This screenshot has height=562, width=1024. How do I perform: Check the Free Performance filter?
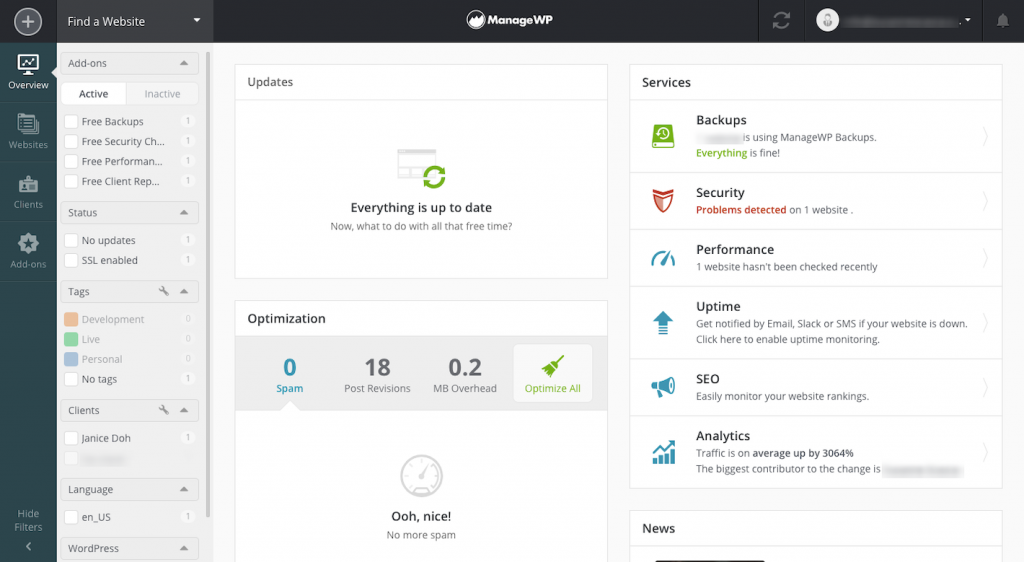pyautogui.click(x=71, y=161)
